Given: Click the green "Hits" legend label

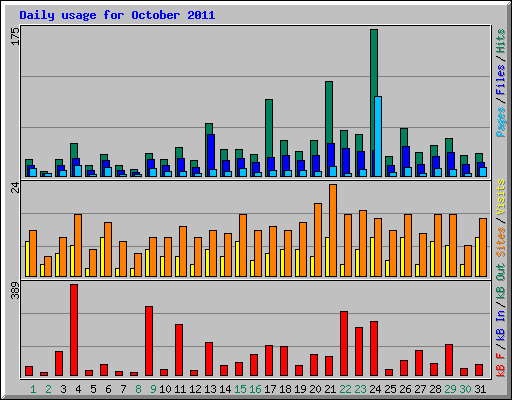Looking at the screenshot, I should tap(501, 41).
